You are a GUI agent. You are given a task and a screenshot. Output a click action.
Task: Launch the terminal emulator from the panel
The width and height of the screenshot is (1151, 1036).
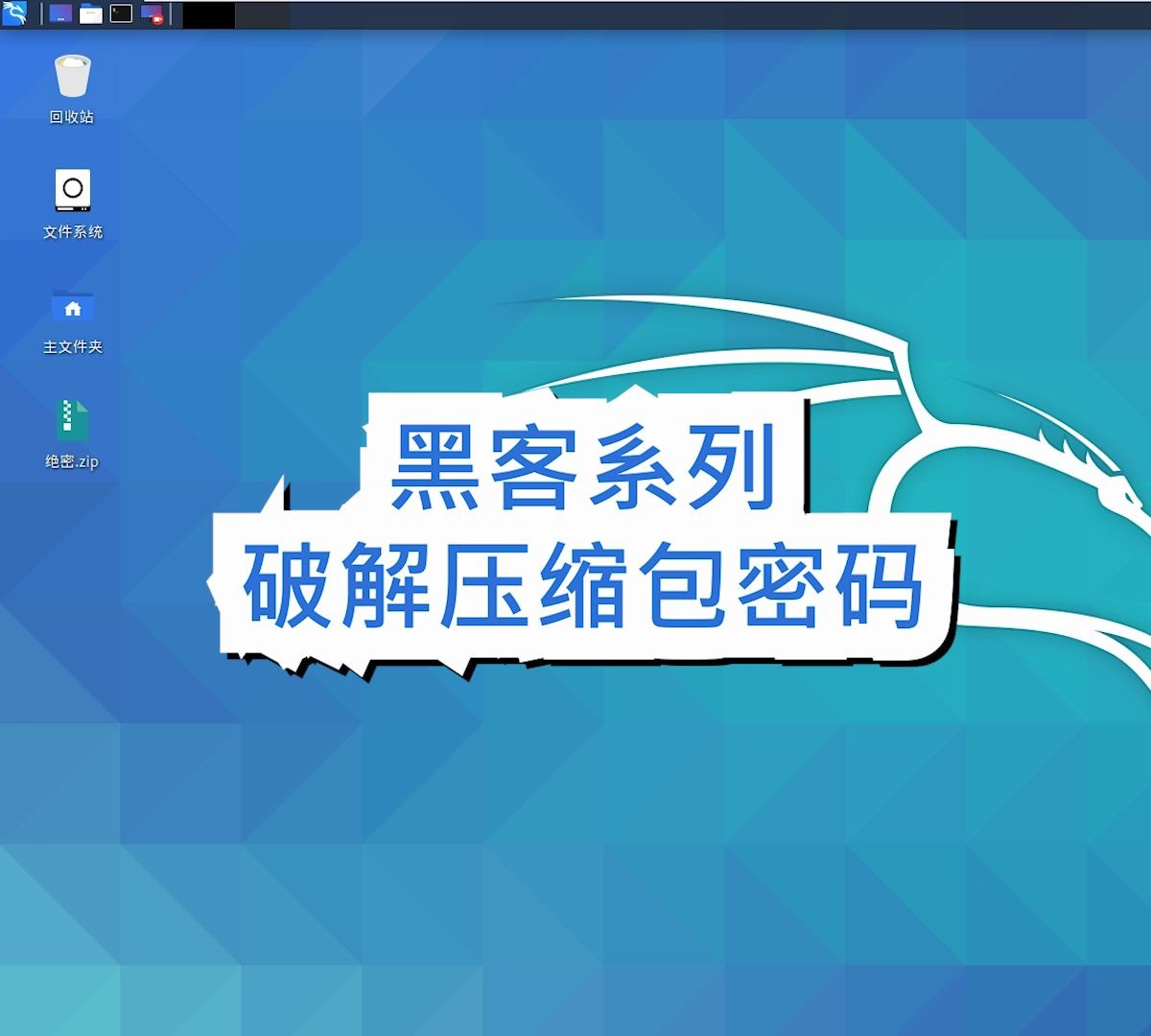click(121, 13)
